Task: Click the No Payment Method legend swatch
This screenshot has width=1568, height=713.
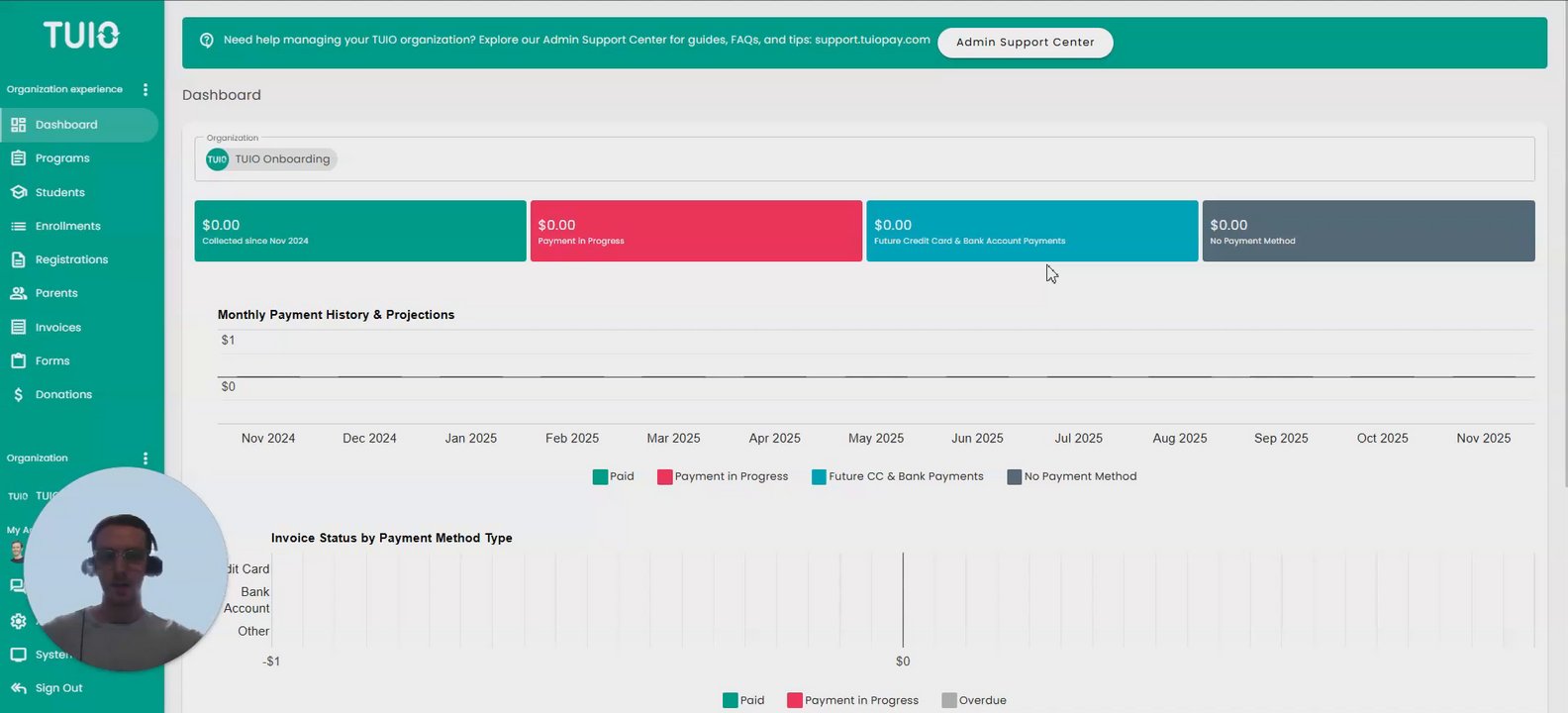Action: click(1014, 476)
